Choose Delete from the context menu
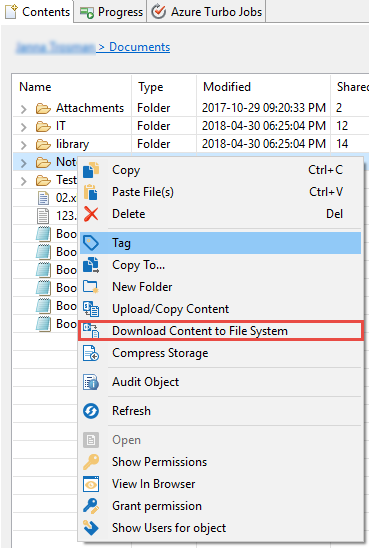 [220, 214]
